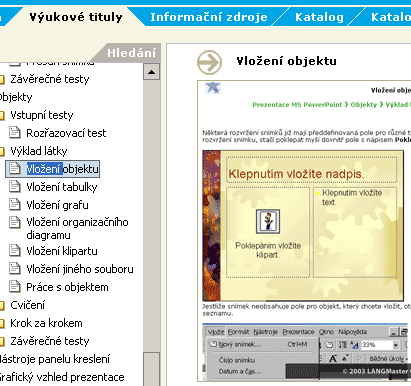Expand the Cvičení folder
Screen dimensions: 411x386
(x=27, y=305)
